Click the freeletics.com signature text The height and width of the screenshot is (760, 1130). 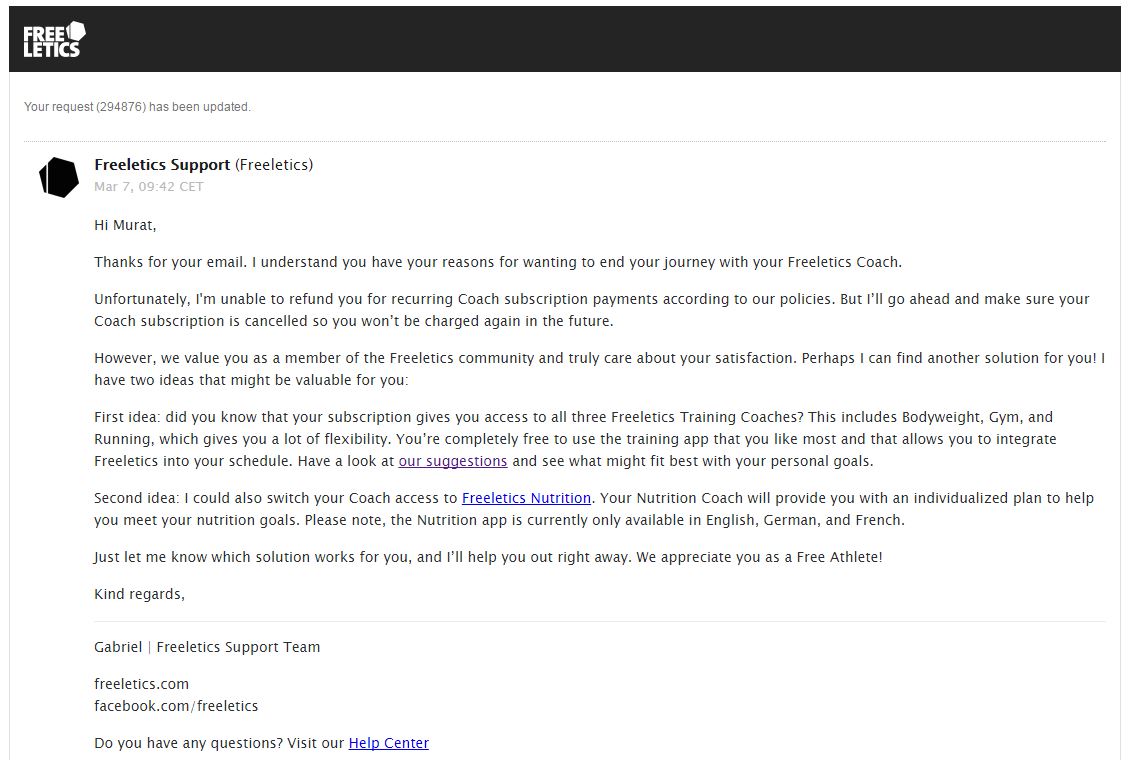pyautogui.click(x=141, y=684)
